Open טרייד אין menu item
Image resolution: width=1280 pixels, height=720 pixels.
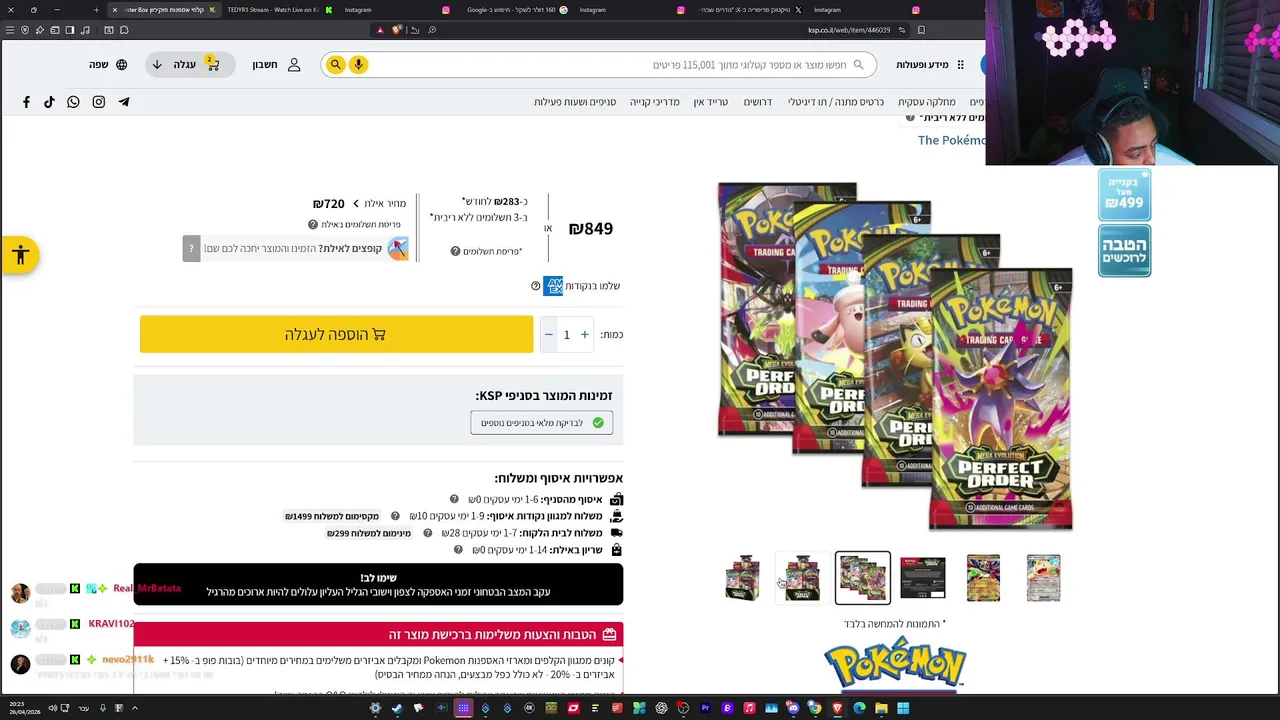(x=711, y=102)
